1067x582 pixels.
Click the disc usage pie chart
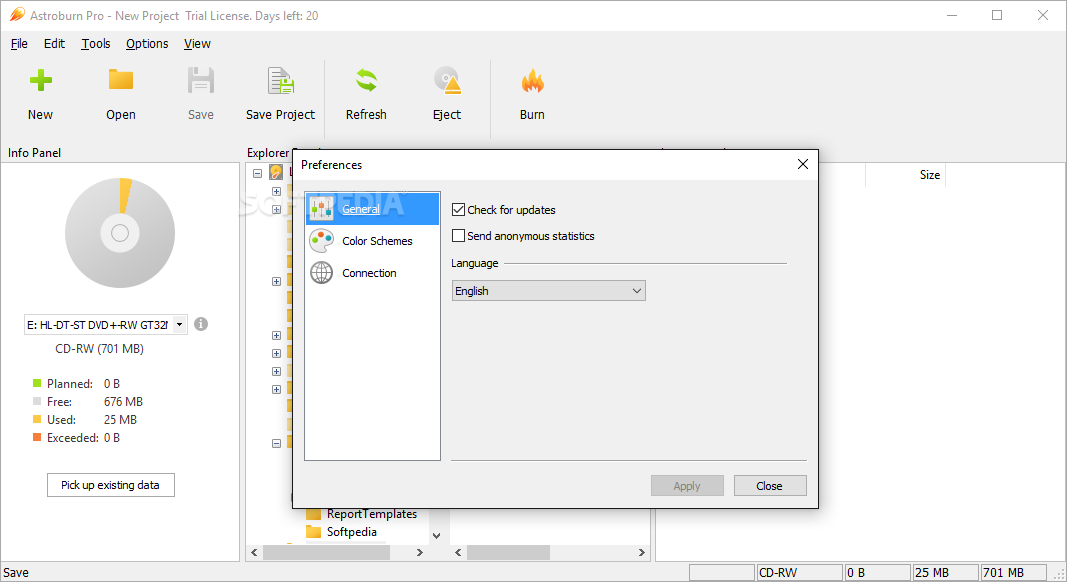point(120,233)
